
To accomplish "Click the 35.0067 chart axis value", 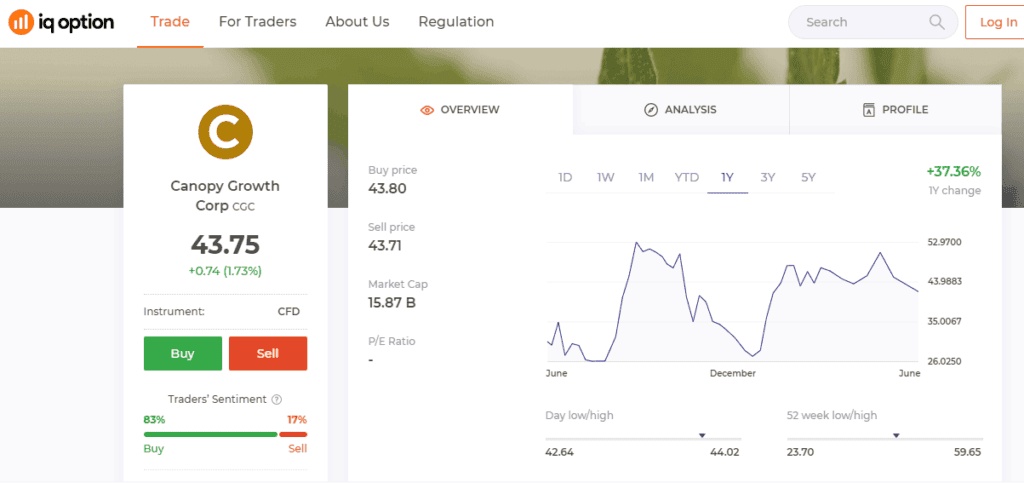I will pyautogui.click(x=944, y=322).
